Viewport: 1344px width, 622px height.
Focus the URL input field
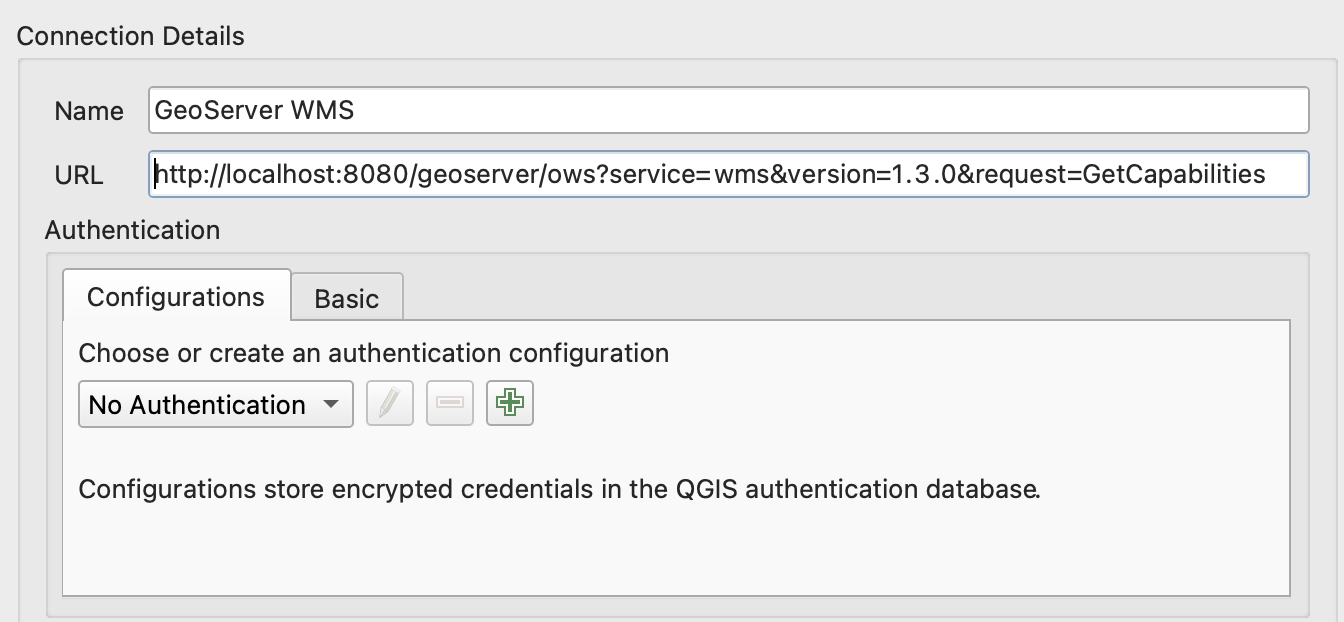pyautogui.click(x=1285, y=175)
